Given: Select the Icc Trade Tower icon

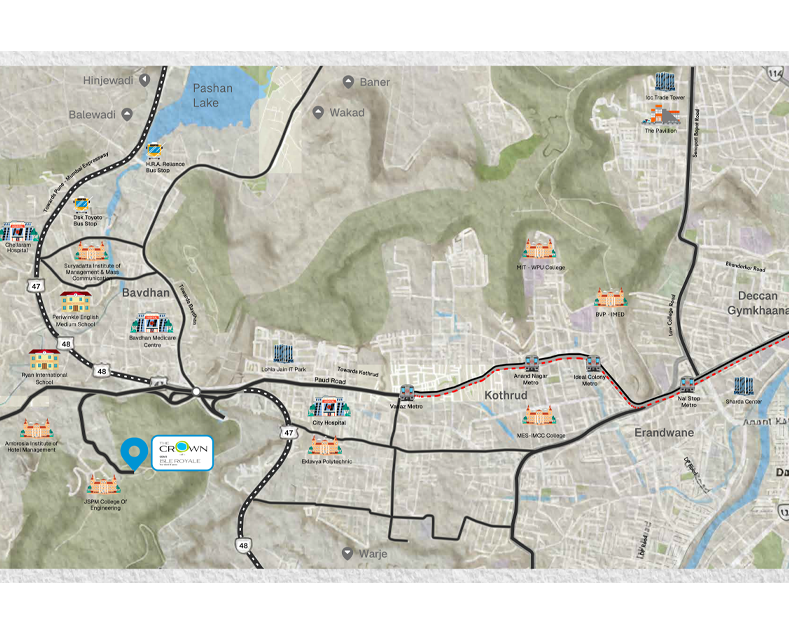Looking at the screenshot, I should click(x=664, y=82).
